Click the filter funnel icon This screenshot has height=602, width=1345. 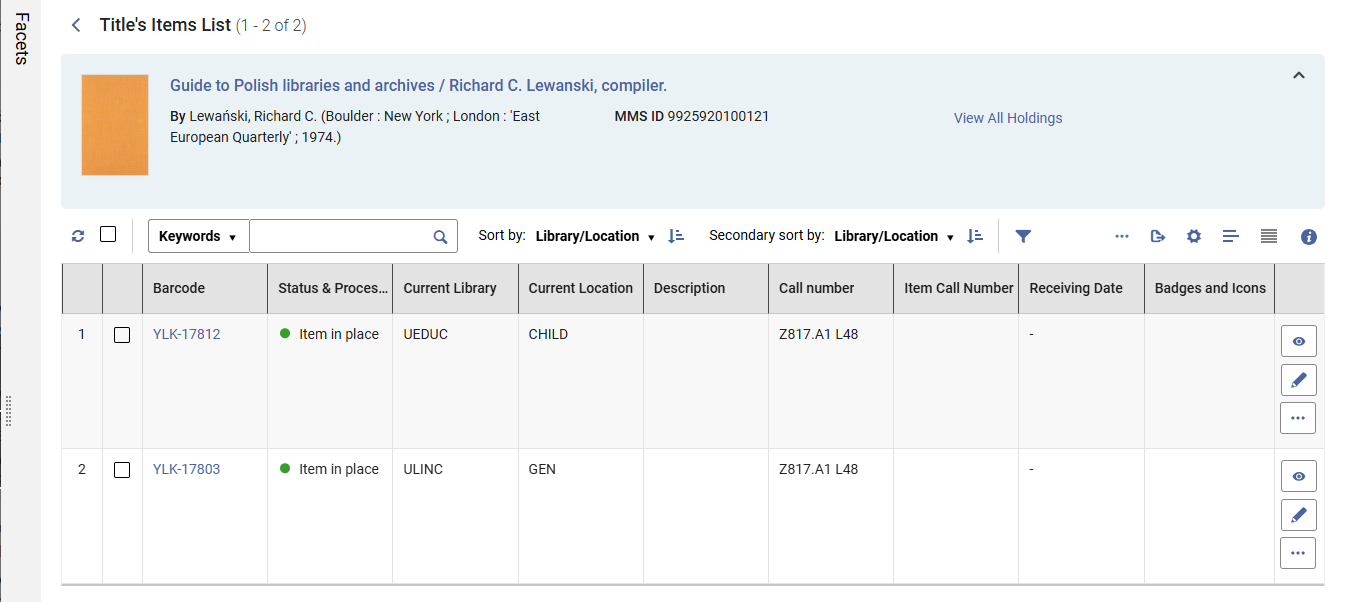1023,236
